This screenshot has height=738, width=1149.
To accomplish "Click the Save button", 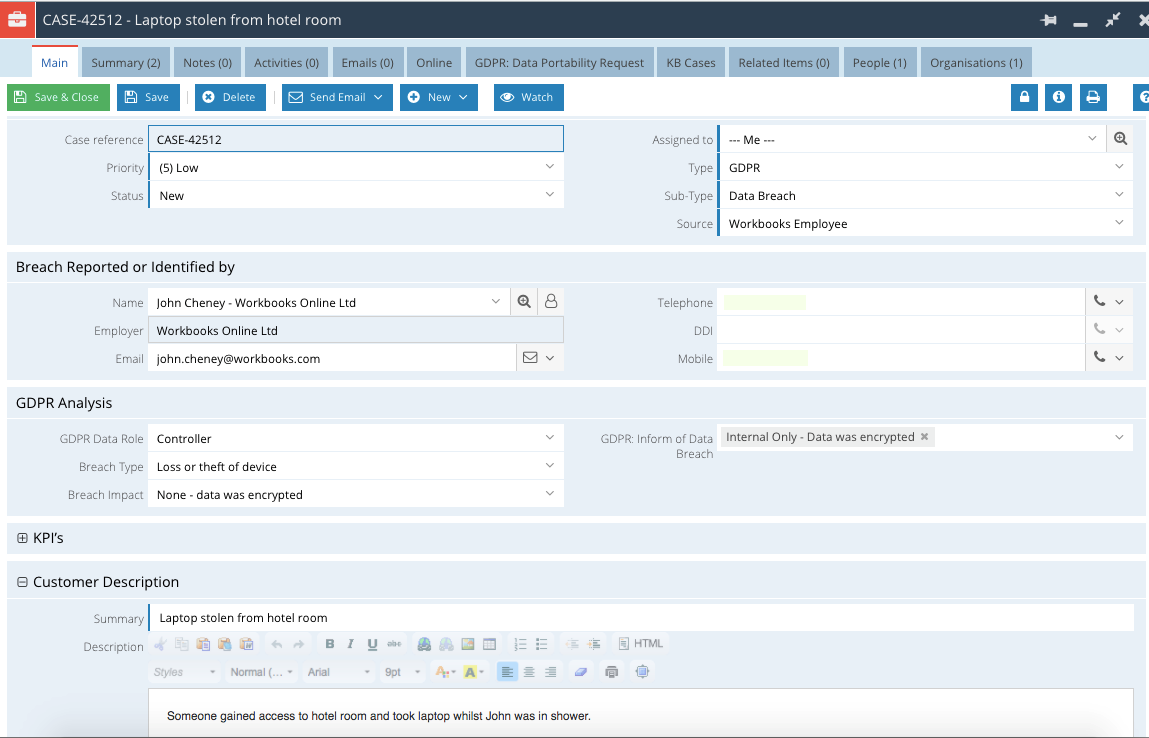I will (x=148, y=97).
